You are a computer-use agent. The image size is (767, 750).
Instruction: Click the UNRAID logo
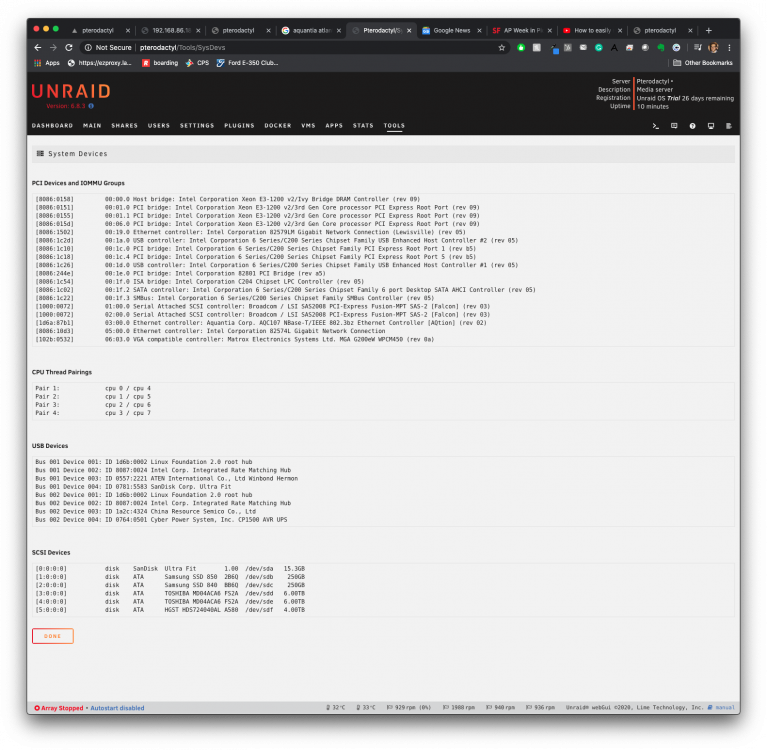71,91
